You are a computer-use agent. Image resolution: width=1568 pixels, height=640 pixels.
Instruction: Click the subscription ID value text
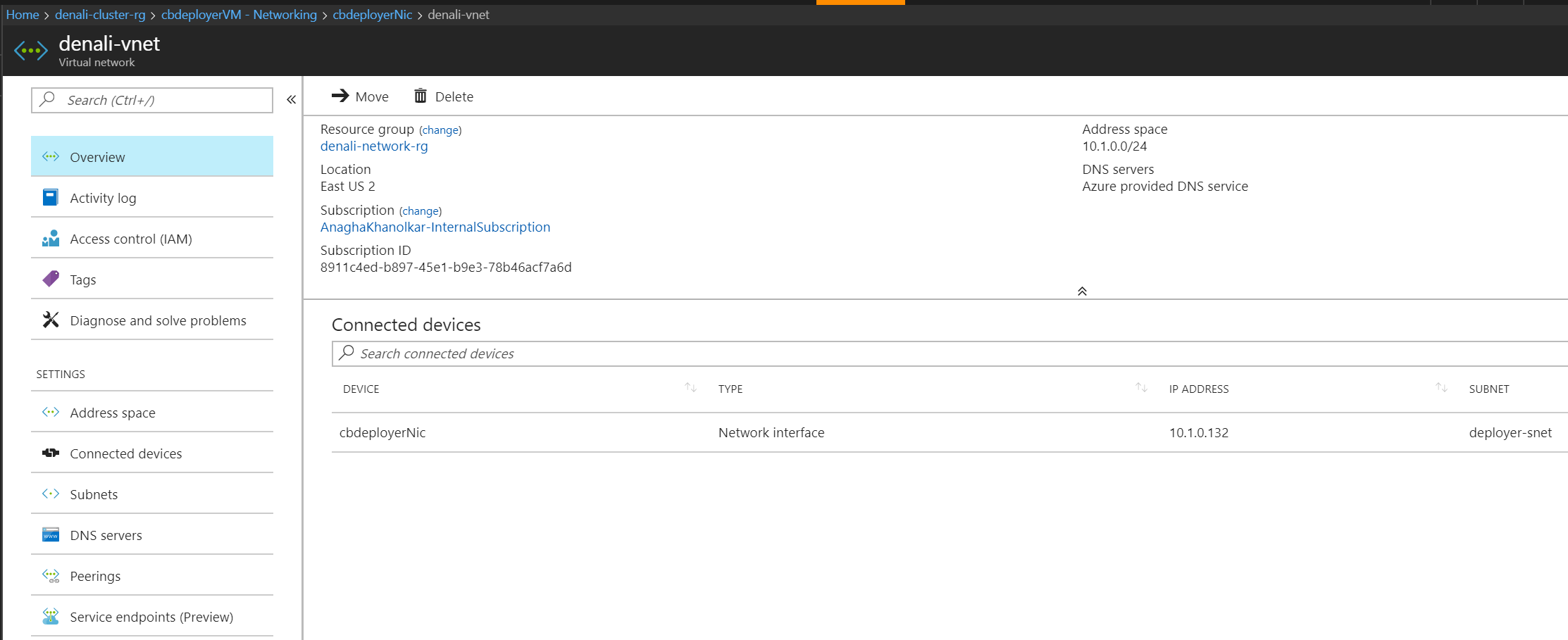click(x=446, y=267)
